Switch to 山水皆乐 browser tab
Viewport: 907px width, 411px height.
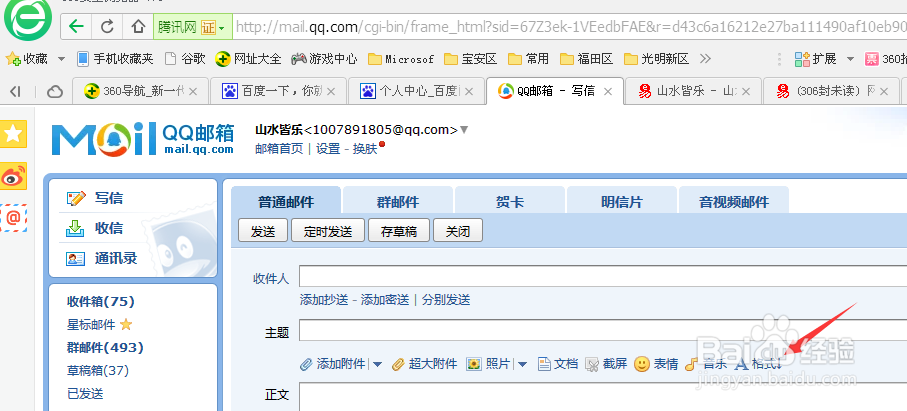(693, 91)
